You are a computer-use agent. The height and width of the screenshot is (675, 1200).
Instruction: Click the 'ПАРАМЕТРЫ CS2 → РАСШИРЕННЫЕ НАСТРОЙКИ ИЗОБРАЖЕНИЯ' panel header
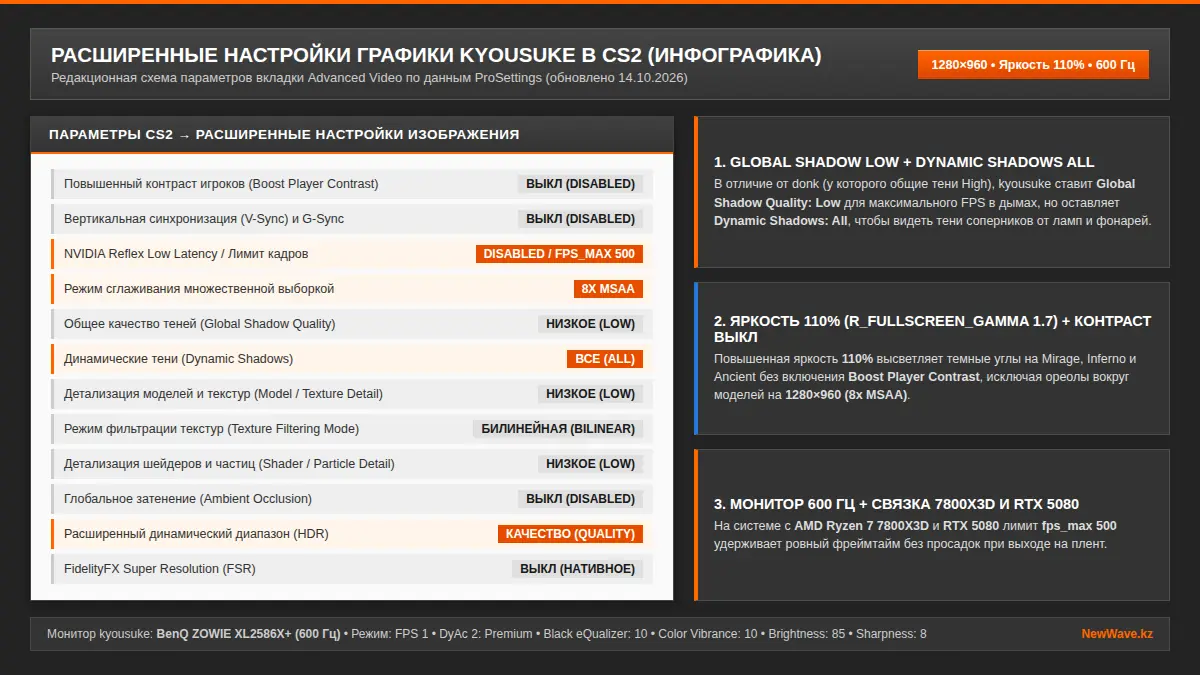coord(352,135)
